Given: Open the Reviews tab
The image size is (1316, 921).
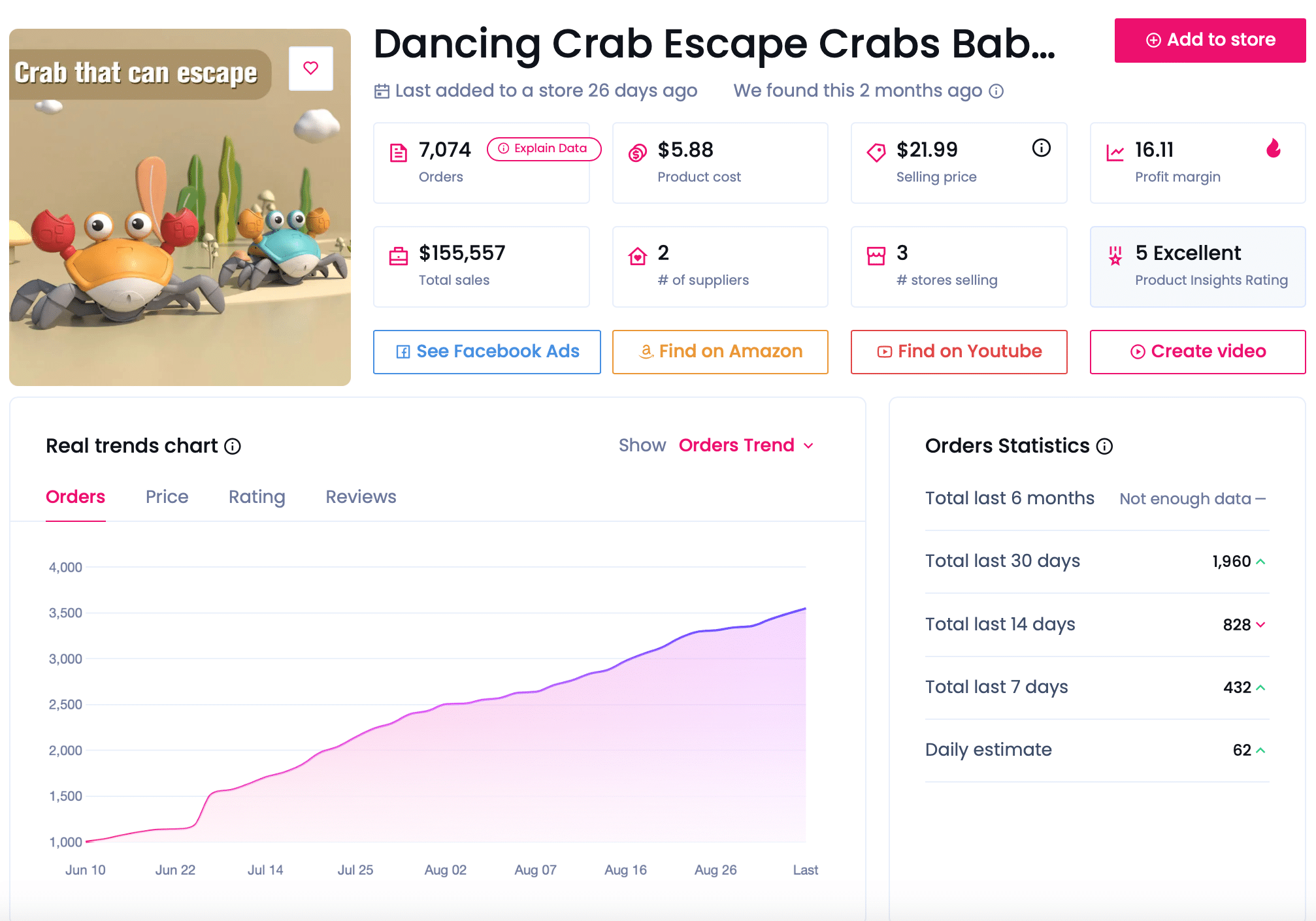Looking at the screenshot, I should point(361,497).
